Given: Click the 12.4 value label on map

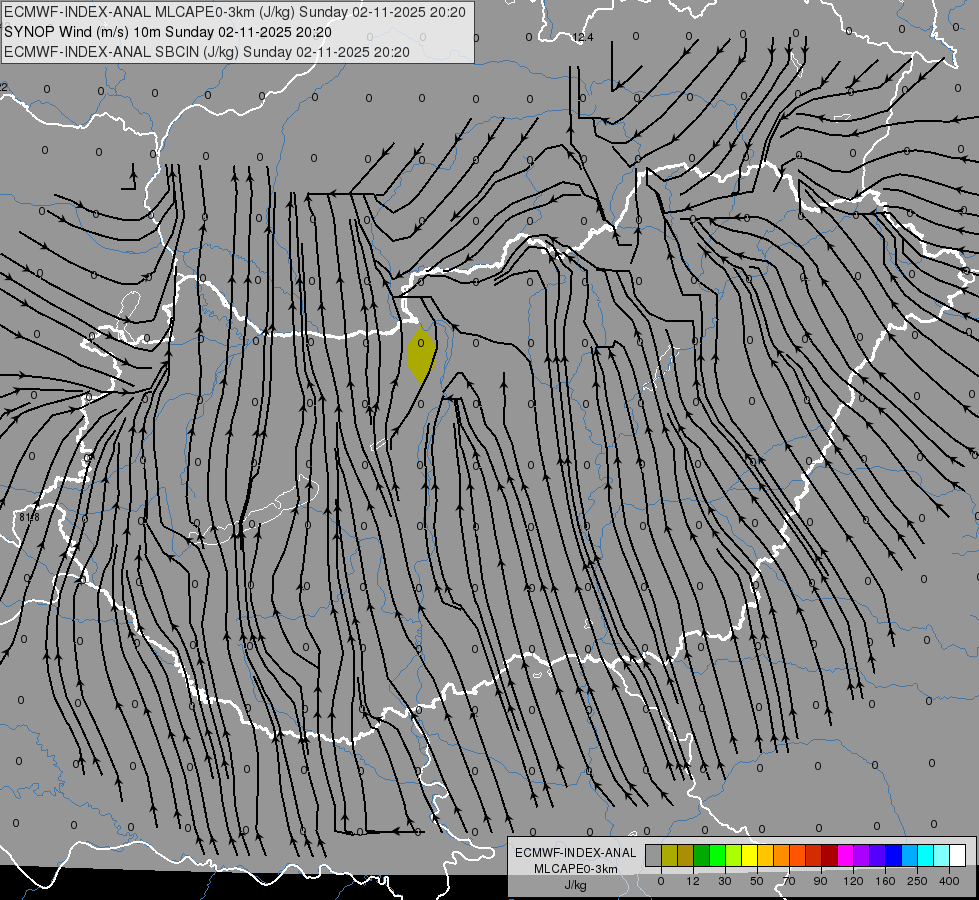Looking at the screenshot, I should pyautogui.click(x=583, y=37).
